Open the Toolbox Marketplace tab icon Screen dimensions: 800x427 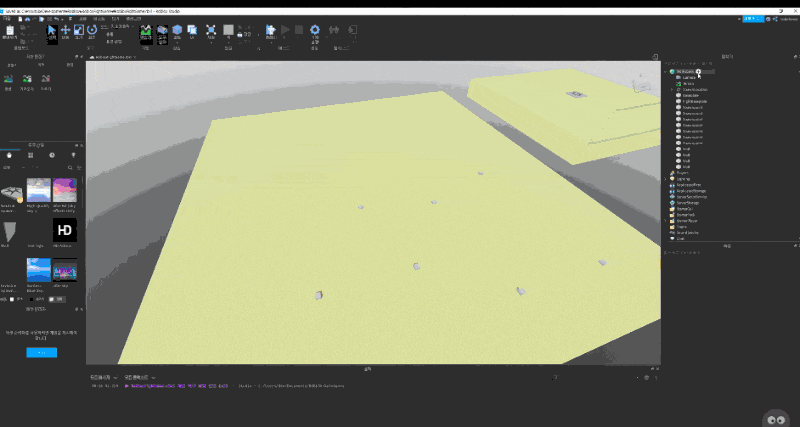tap(9, 155)
